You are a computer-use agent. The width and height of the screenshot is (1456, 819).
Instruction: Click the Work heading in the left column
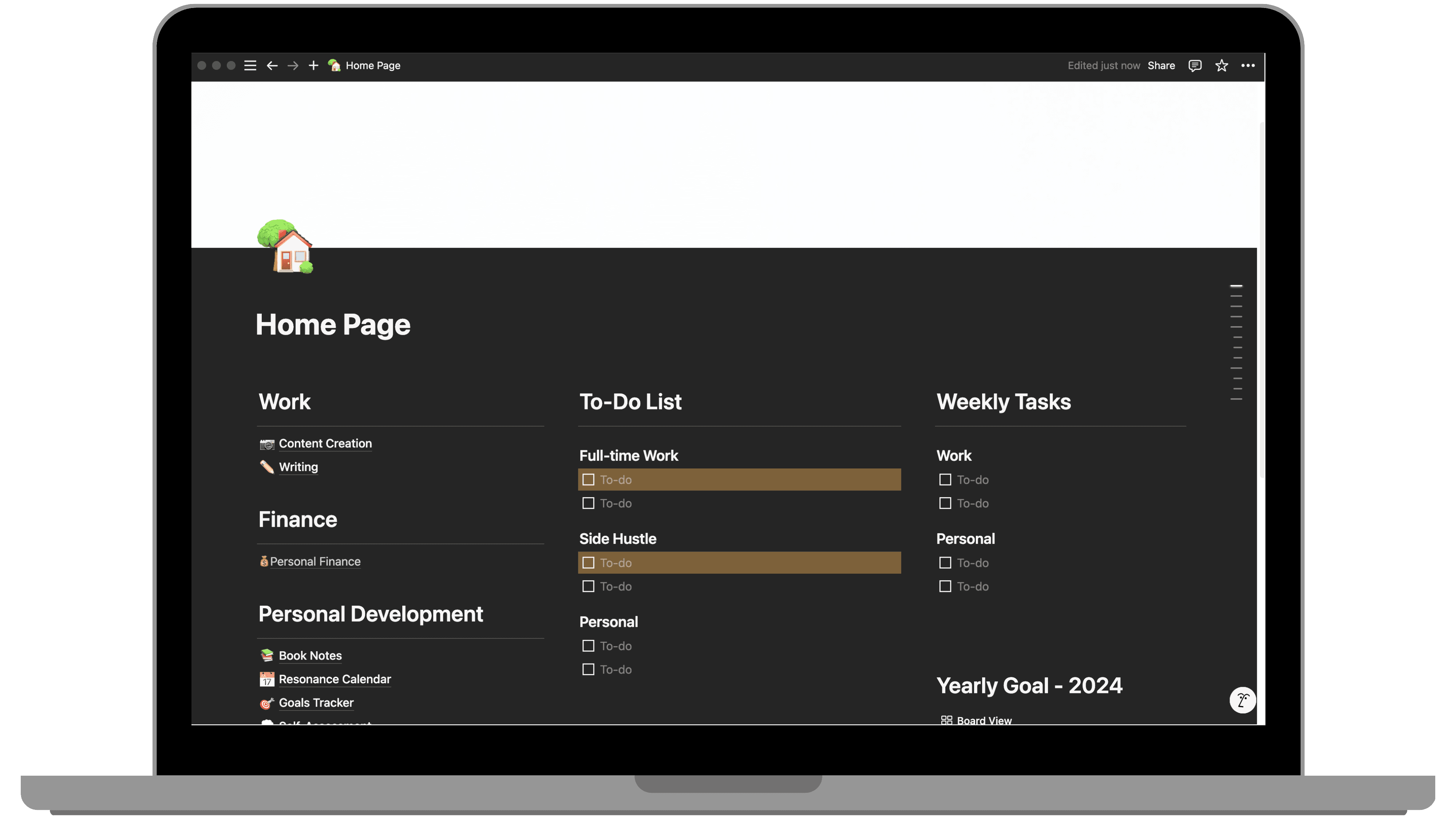(284, 402)
